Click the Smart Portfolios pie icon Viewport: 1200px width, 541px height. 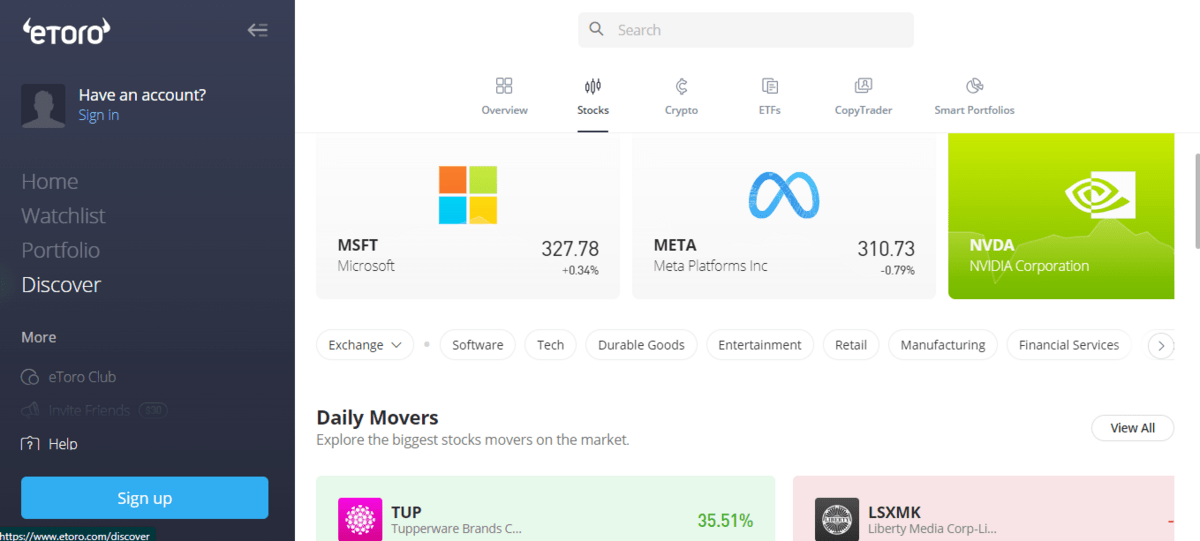[974, 86]
